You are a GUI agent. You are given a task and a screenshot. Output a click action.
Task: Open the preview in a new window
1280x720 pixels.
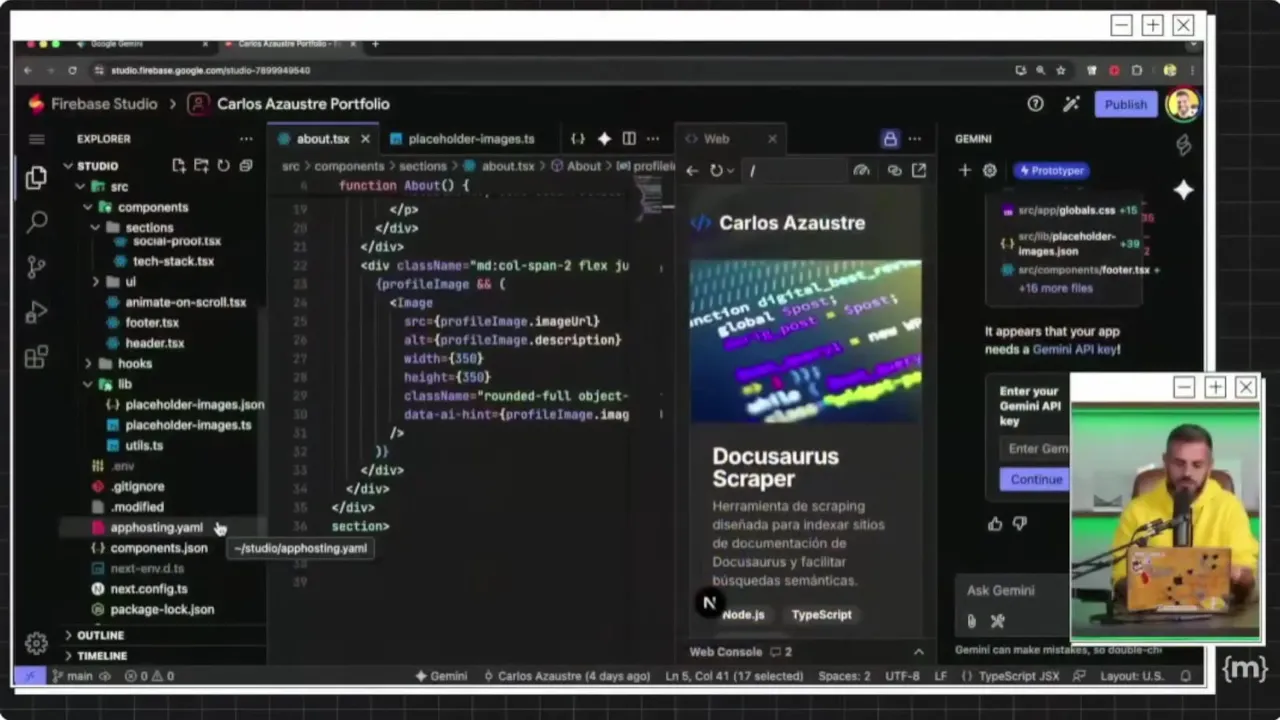(919, 171)
